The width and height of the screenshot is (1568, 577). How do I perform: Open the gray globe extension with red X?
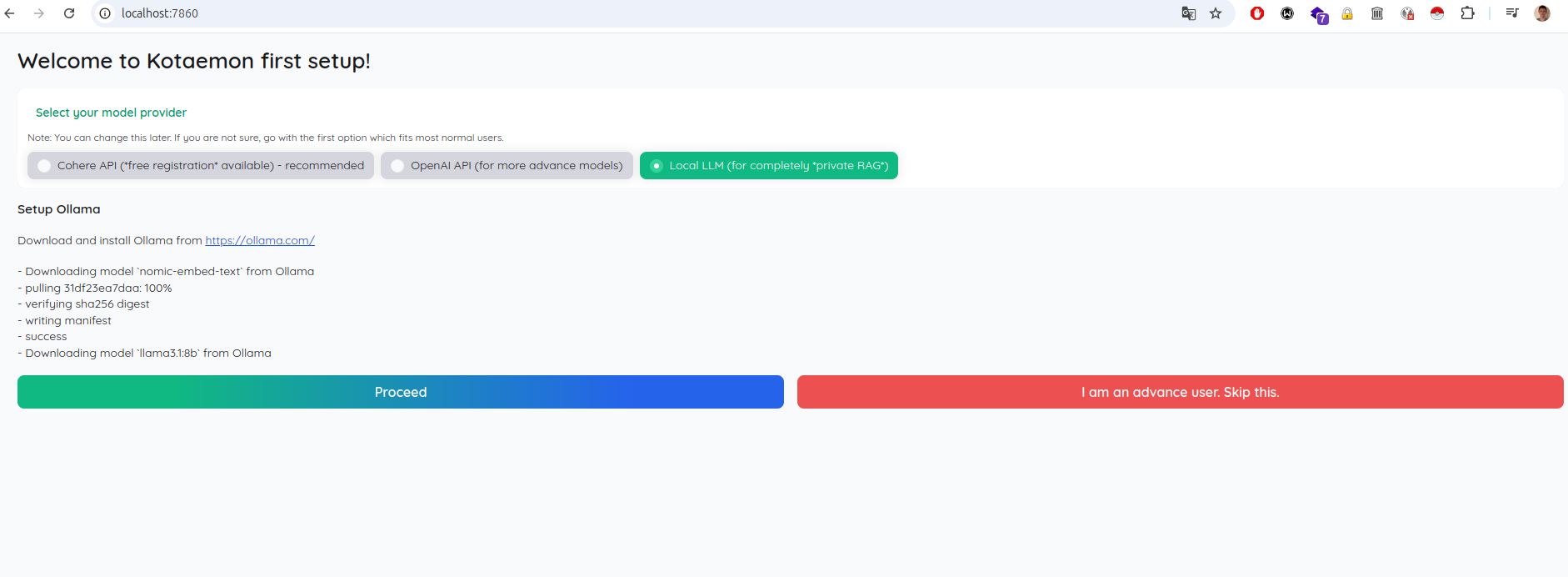click(x=1407, y=13)
